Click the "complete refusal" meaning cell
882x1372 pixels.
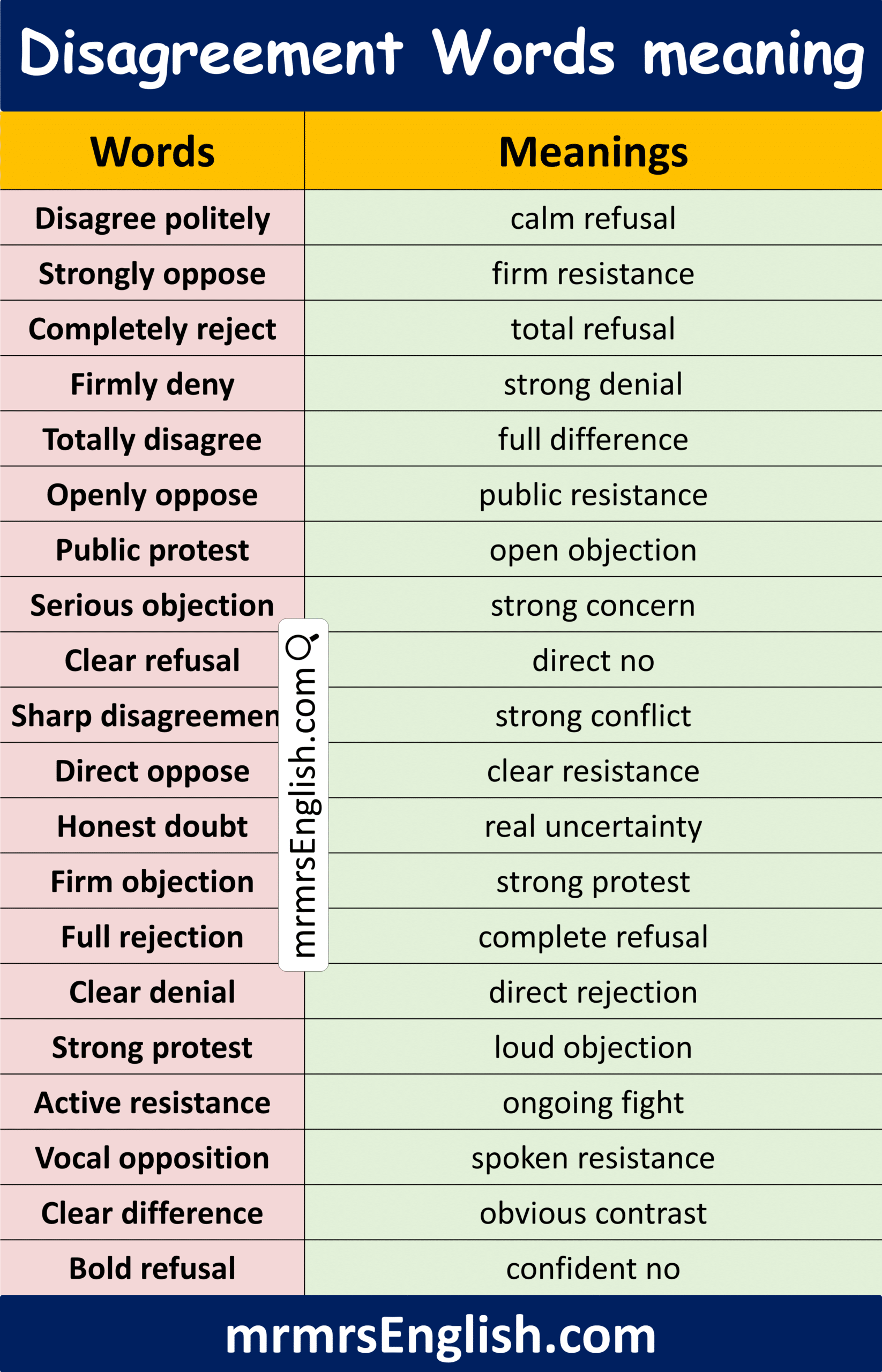point(593,937)
